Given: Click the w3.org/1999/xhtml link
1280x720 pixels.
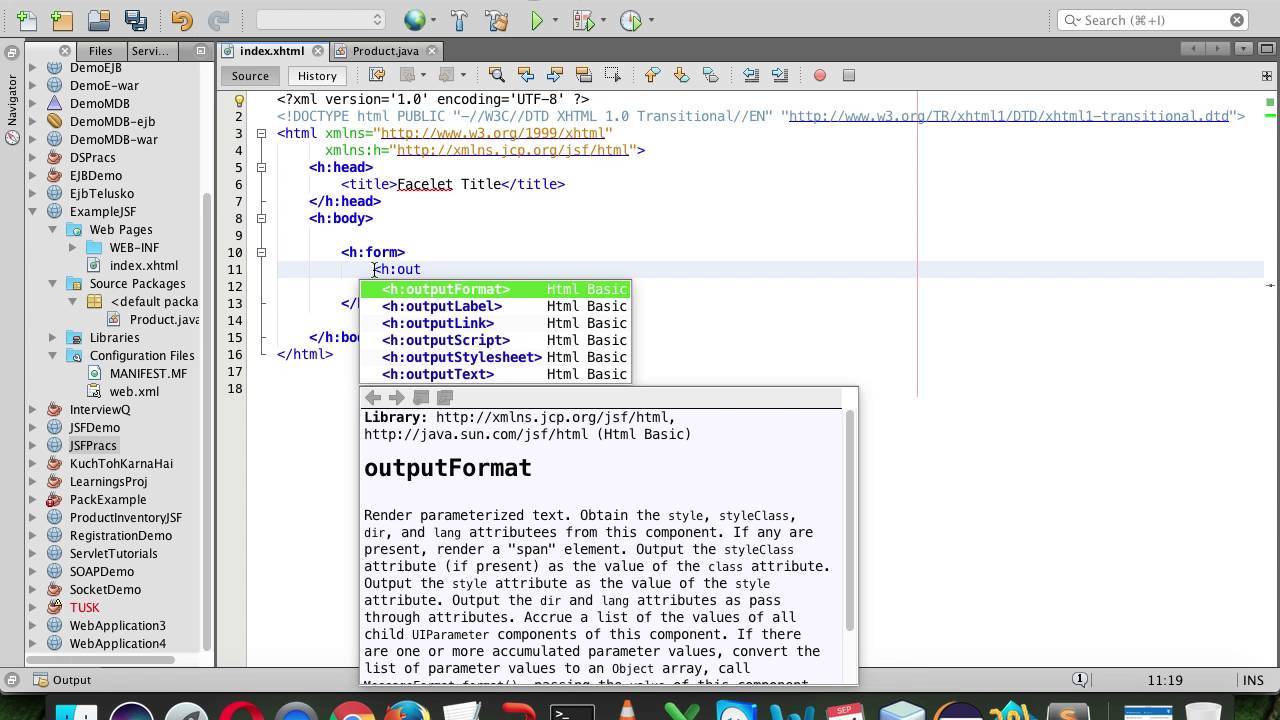Looking at the screenshot, I should coord(492,133).
